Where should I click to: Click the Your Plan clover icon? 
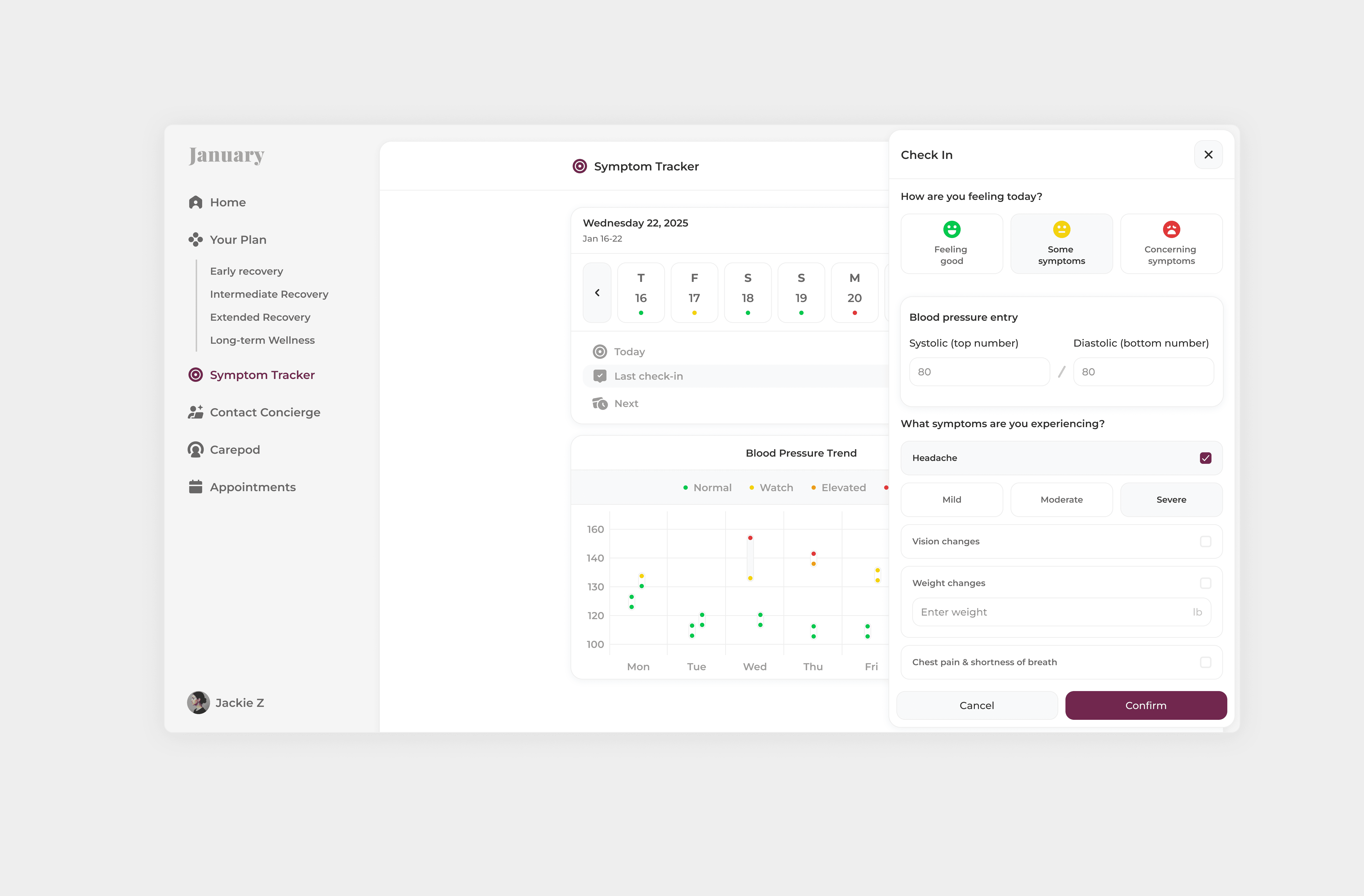195,239
